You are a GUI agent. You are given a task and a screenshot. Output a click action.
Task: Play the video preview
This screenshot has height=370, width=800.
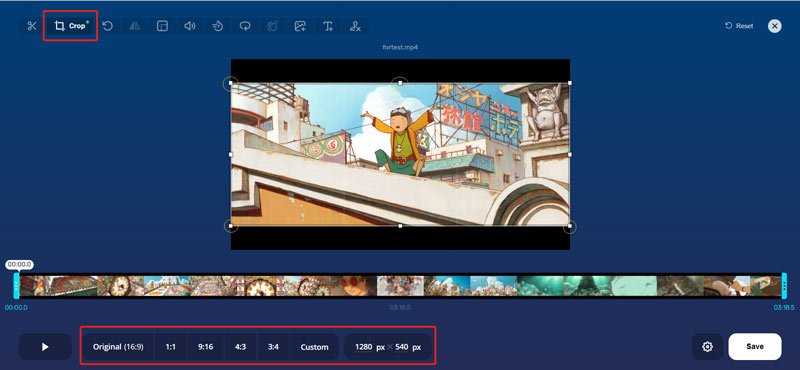(x=45, y=347)
